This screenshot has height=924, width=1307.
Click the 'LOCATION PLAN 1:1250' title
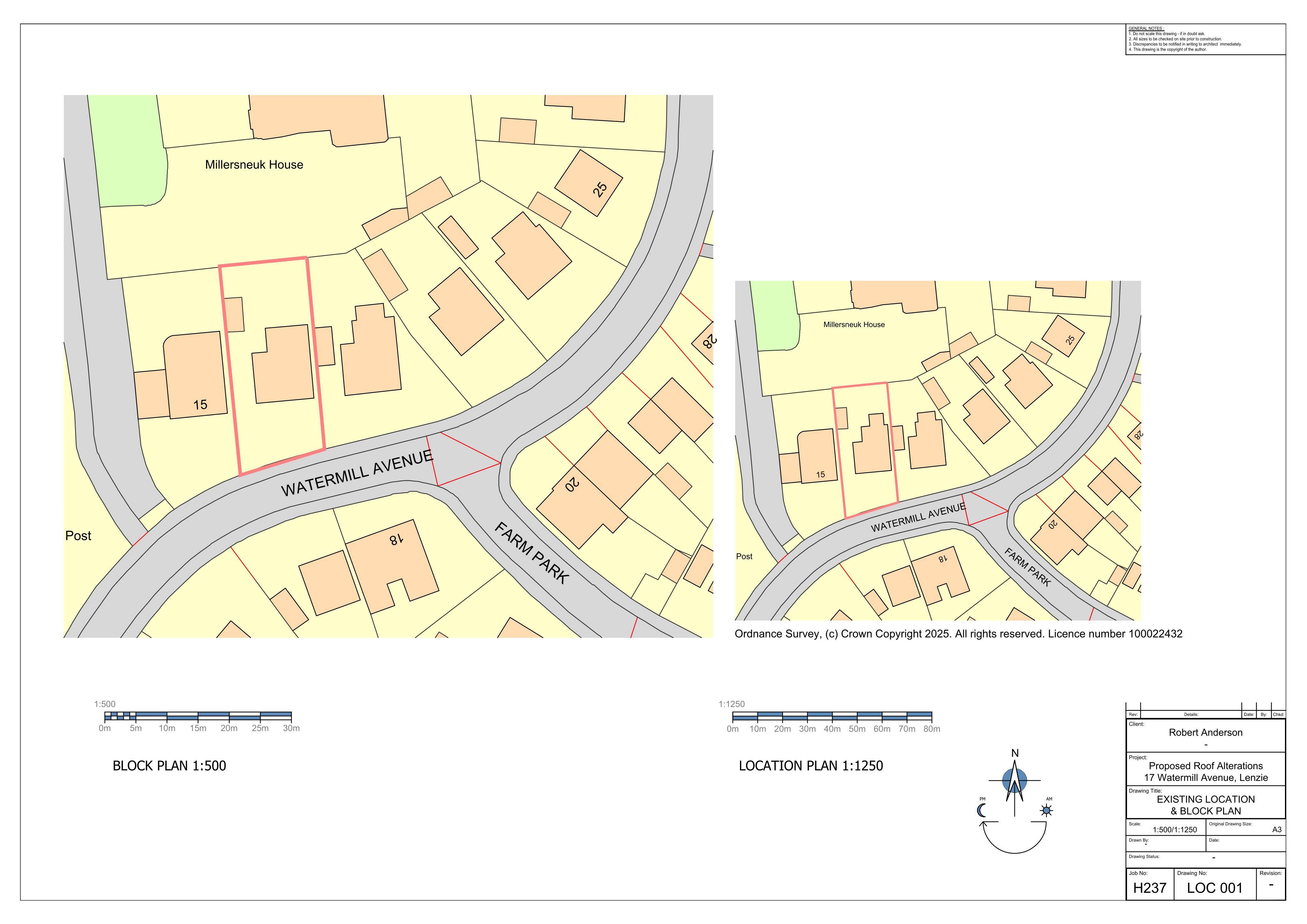810,766
